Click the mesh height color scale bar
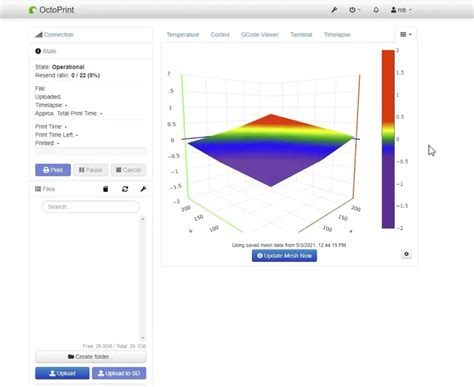The width and height of the screenshot is (474, 387). (x=388, y=139)
